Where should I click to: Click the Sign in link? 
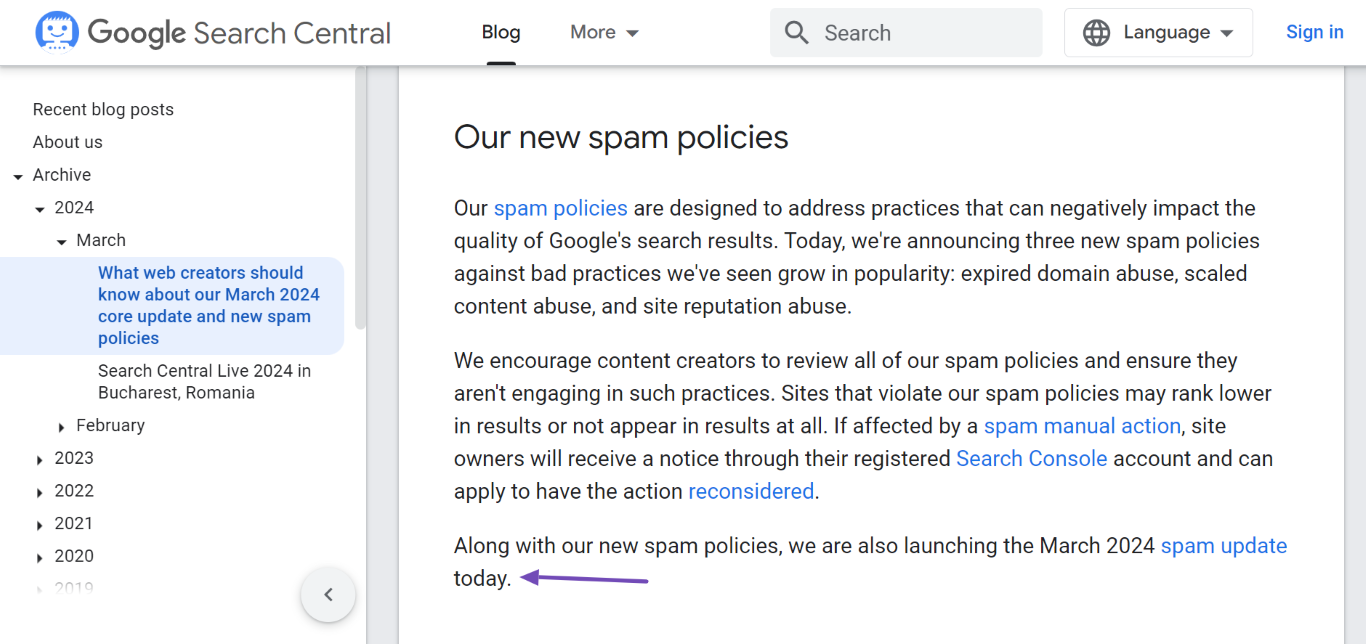tap(1314, 32)
